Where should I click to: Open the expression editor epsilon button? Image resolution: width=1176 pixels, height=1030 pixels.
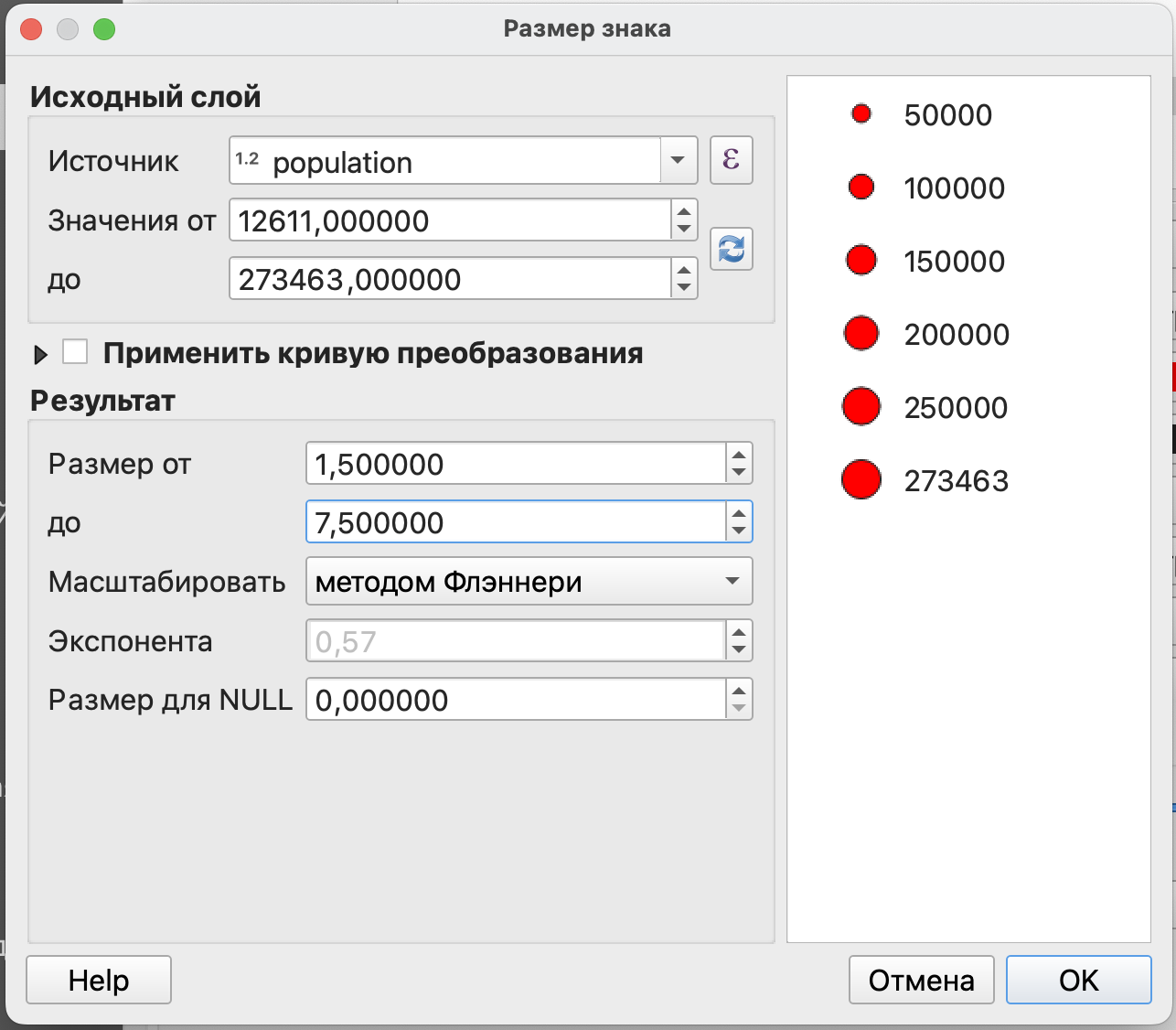[x=731, y=160]
